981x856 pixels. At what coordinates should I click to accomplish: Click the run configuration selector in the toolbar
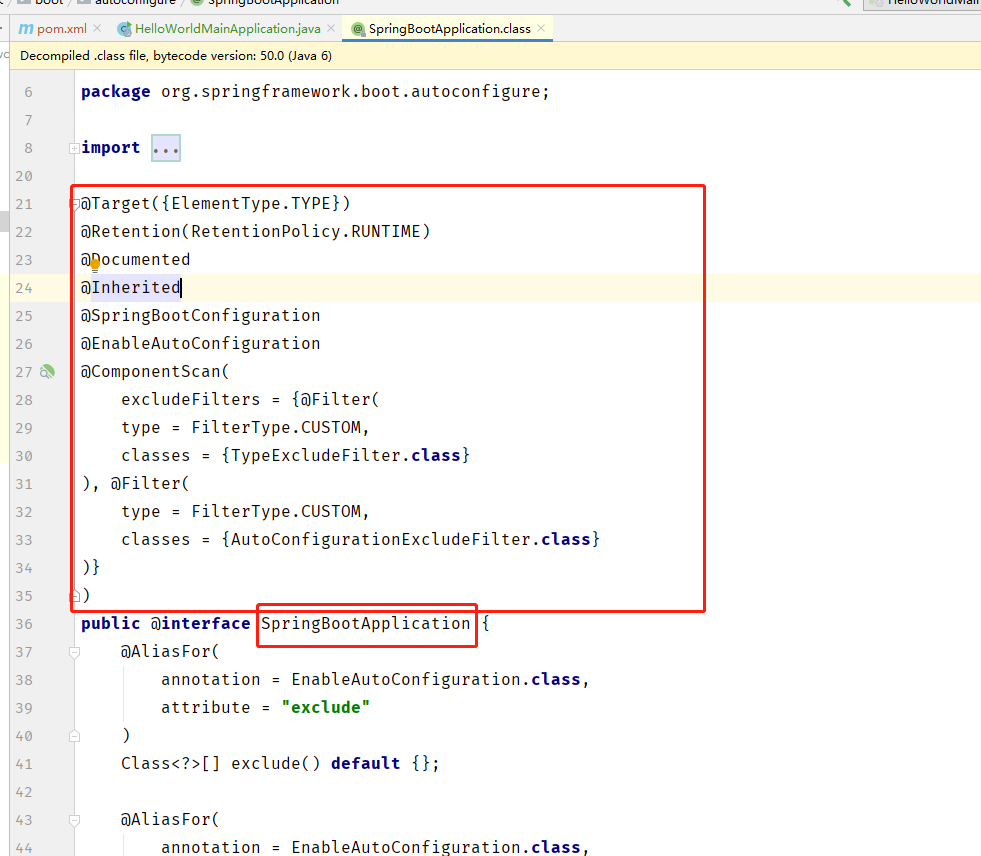click(922, 4)
